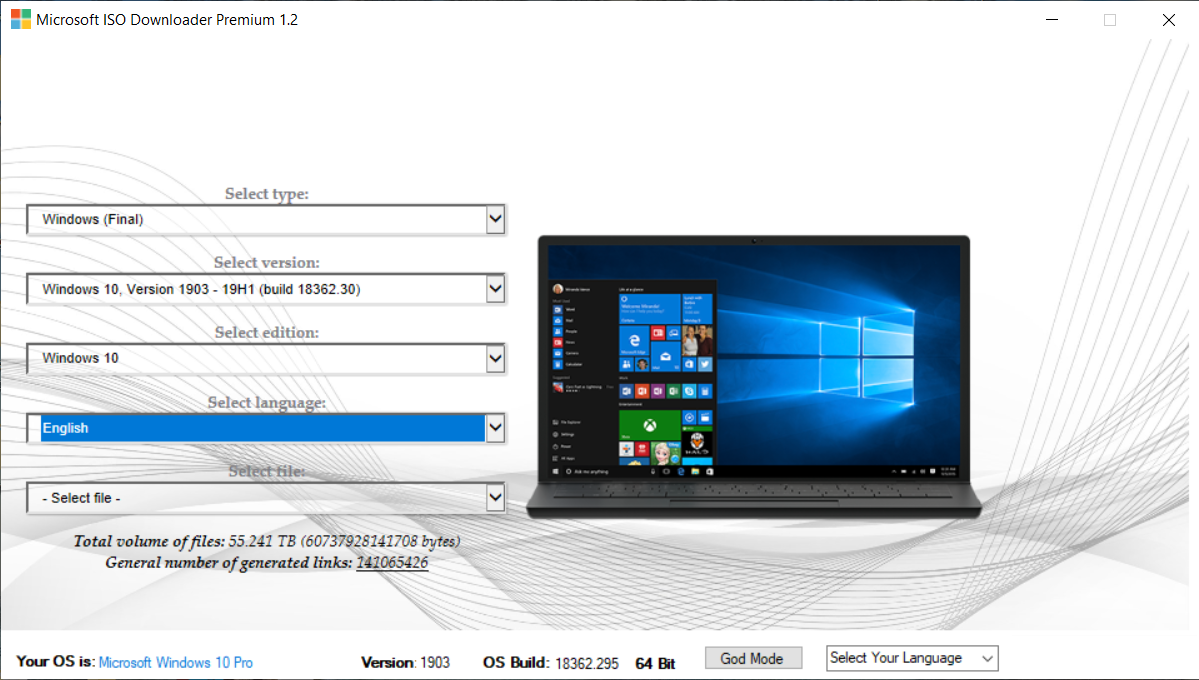Click the Microsoft ISO Downloader Premium 1.2 title
This screenshot has width=1199, height=680.
coord(167,20)
